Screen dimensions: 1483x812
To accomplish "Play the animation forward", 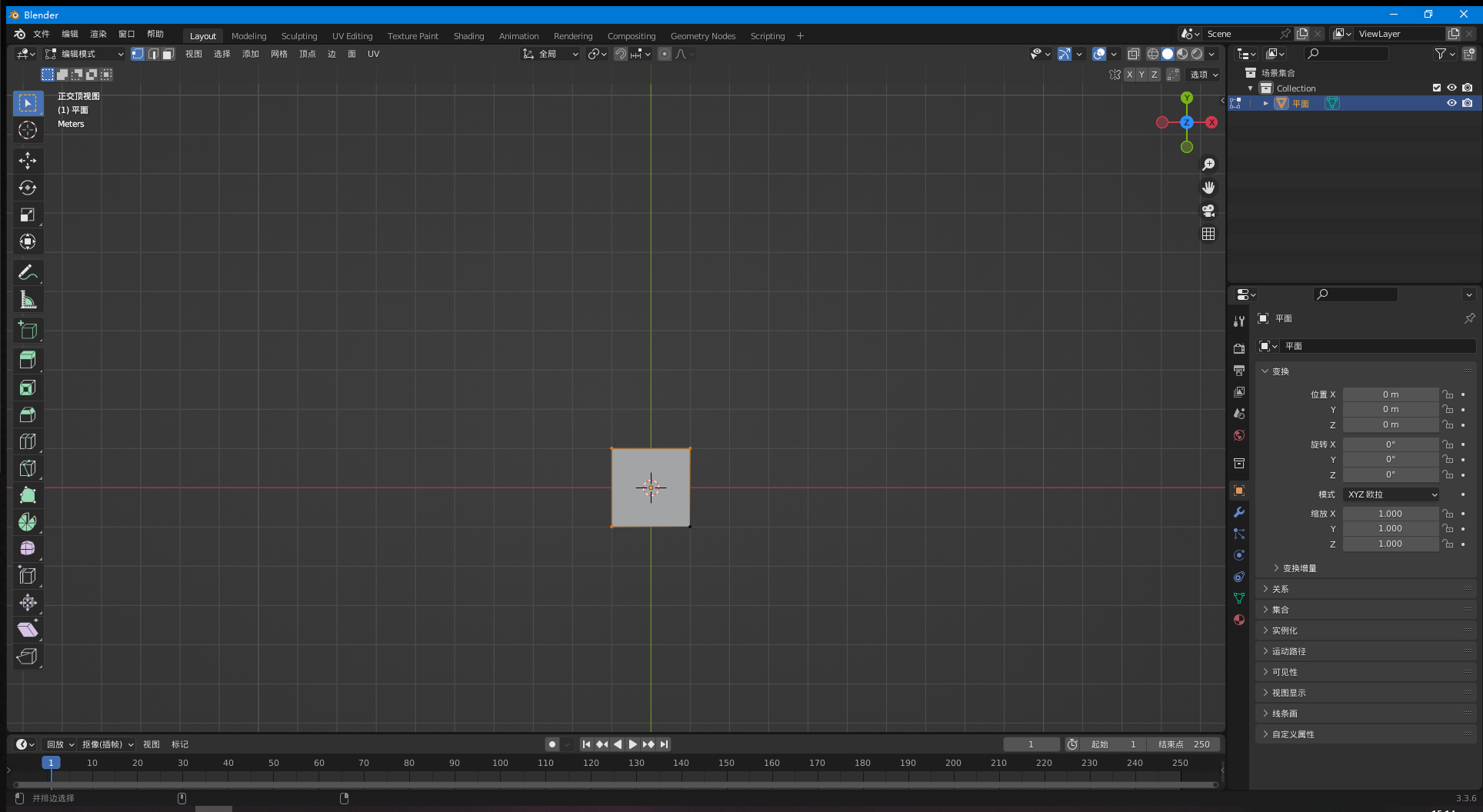I will point(632,744).
